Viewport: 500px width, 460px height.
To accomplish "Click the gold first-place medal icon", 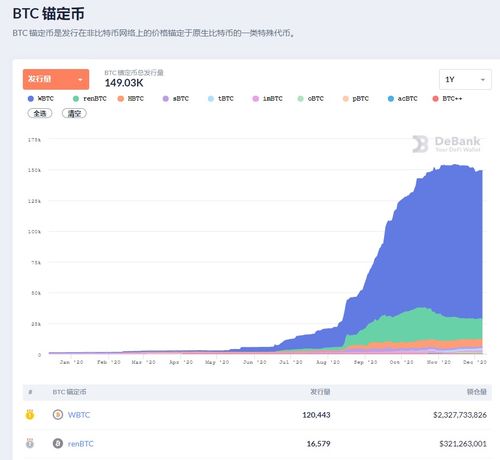I will 30,415.
